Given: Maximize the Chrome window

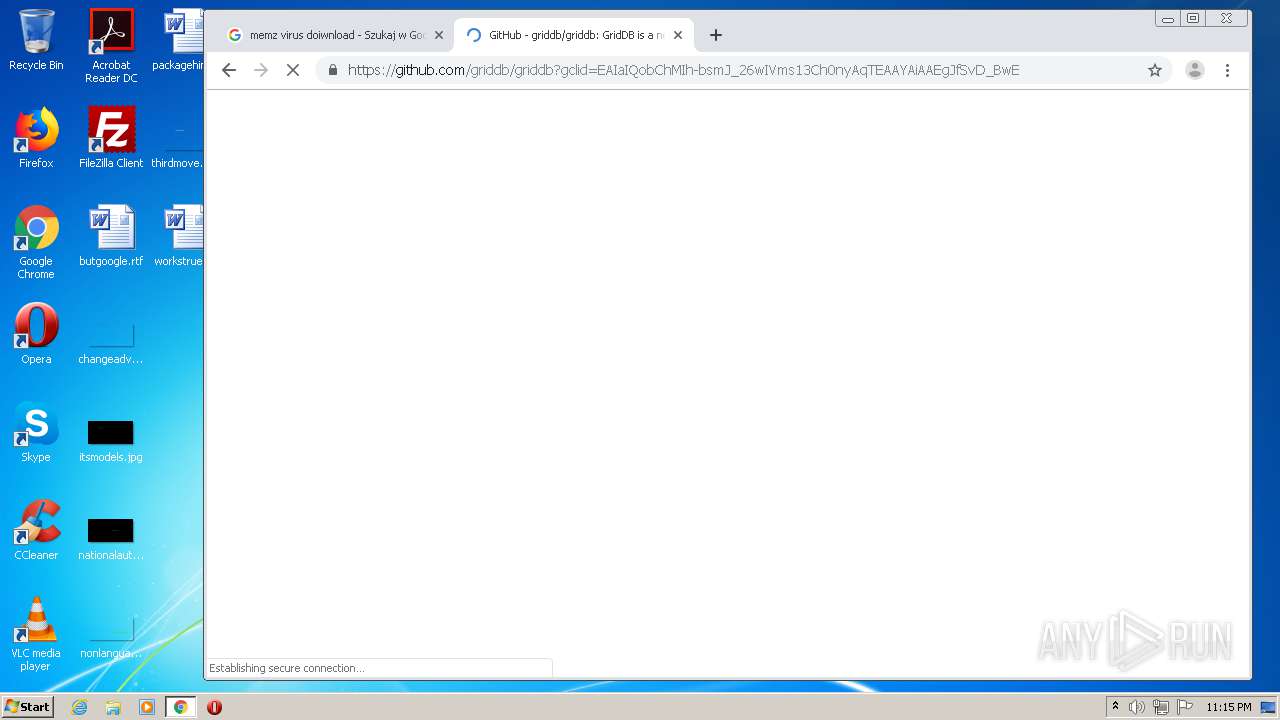Looking at the screenshot, I should coord(1193,18).
